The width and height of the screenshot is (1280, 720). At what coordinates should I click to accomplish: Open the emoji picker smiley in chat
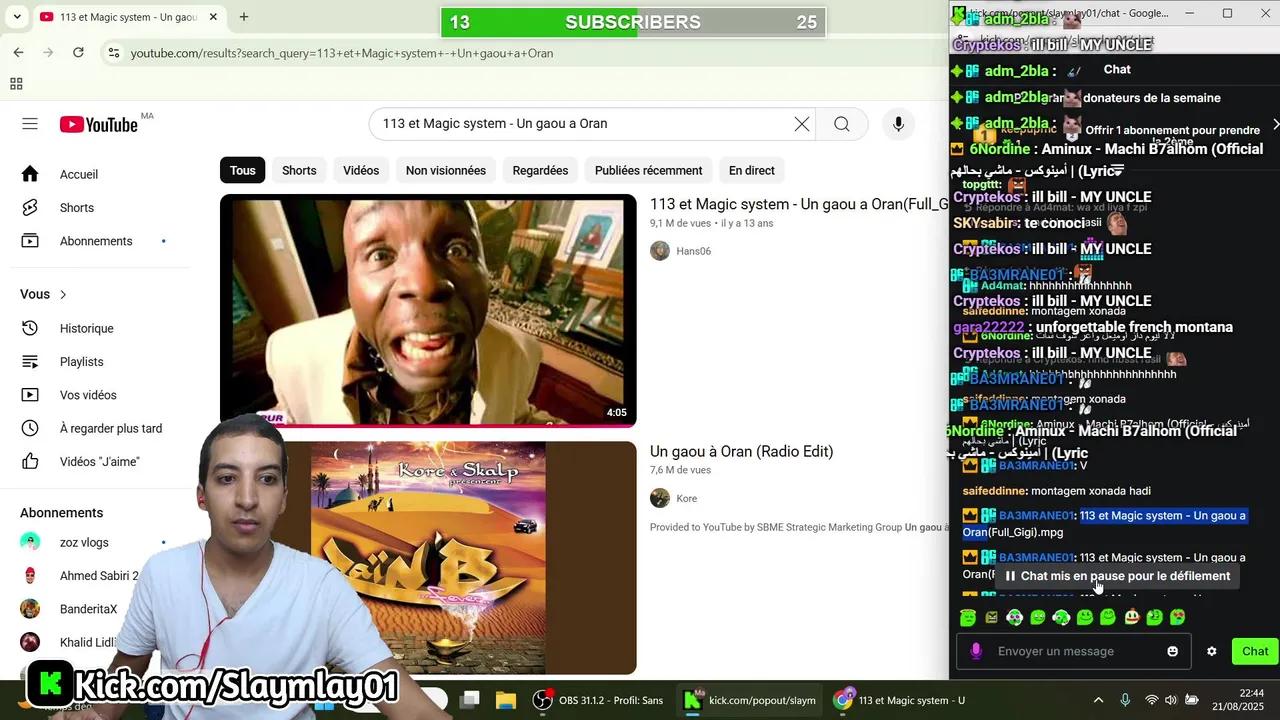point(1173,651)
